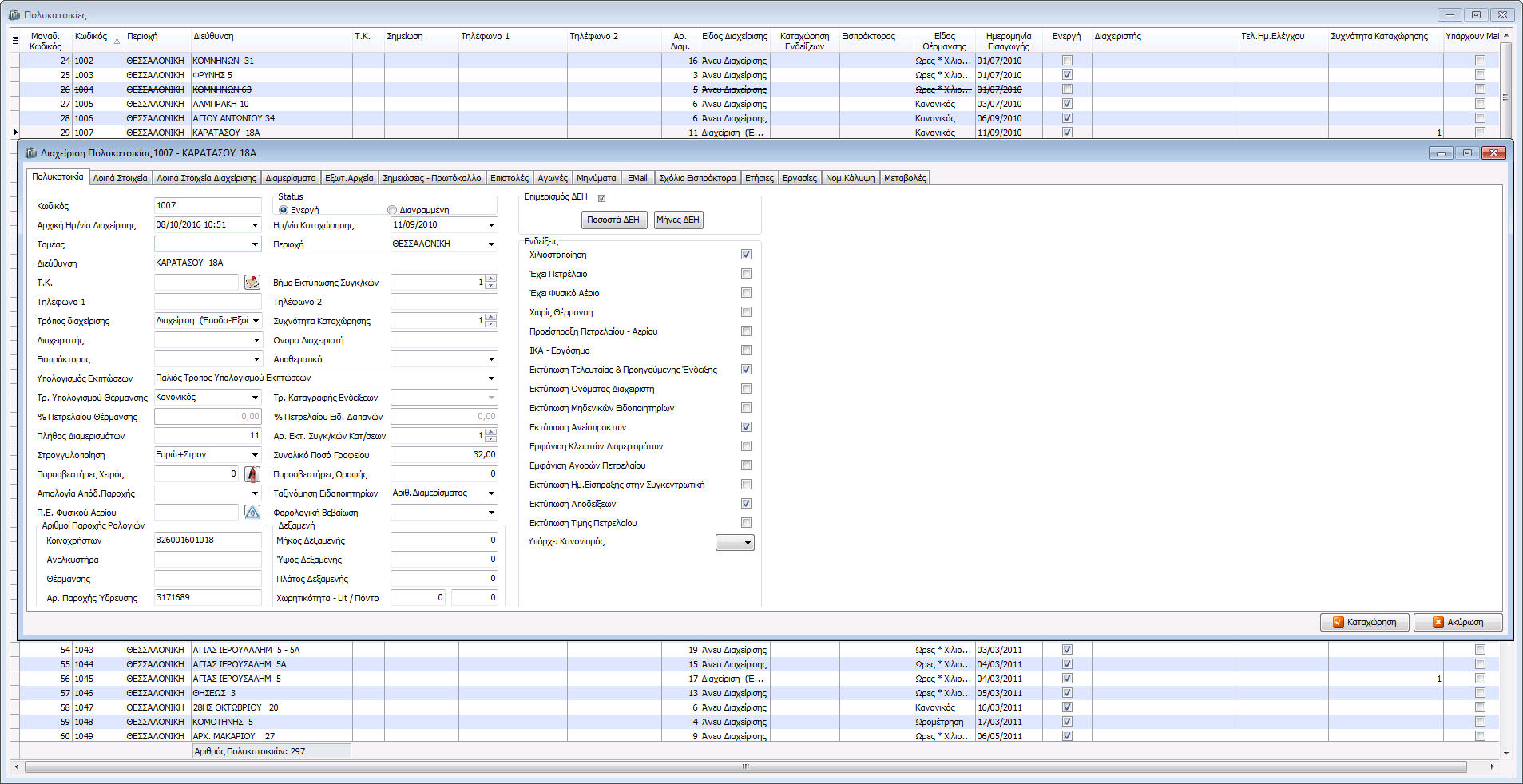Screen dimensions: 1523x784
Task: Click the Ποσοστά ΔΕΗ button
Action: [x=613, y=220]
